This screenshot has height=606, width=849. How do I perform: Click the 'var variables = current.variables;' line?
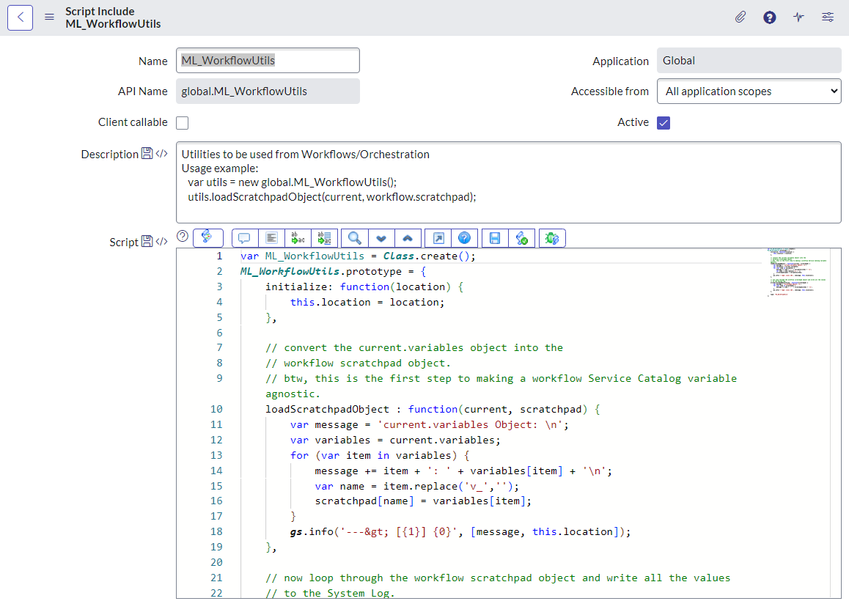(x=395, y=440)
